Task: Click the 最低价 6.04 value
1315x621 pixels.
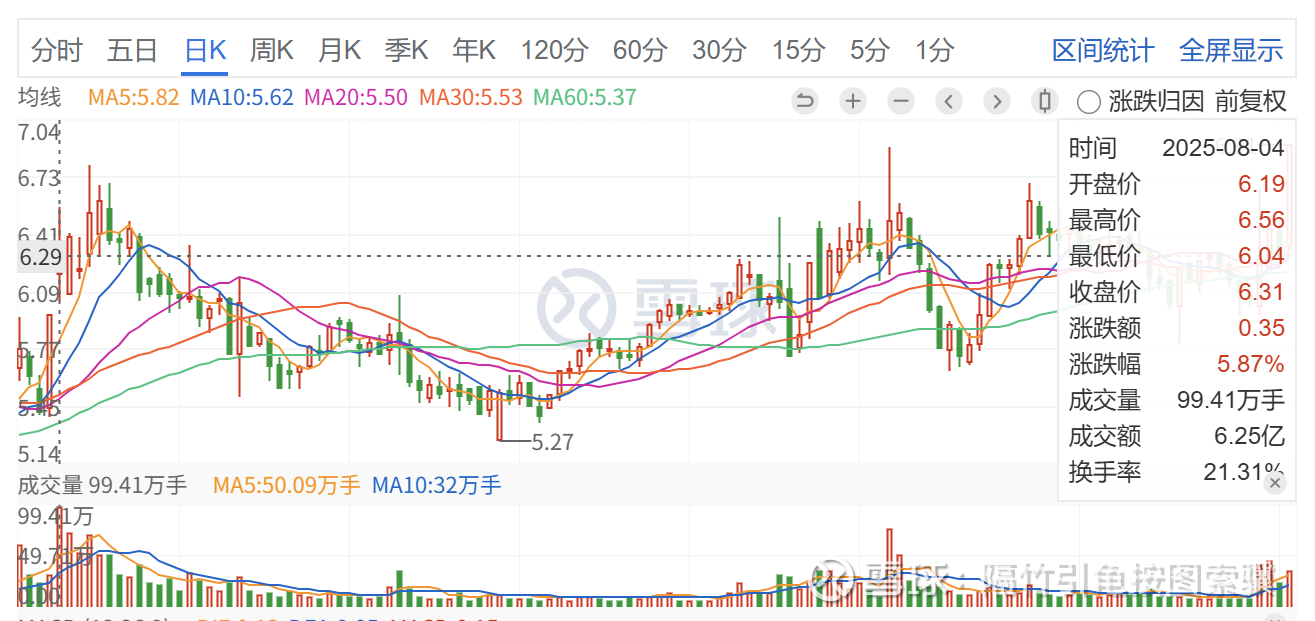Action: 1260,256
